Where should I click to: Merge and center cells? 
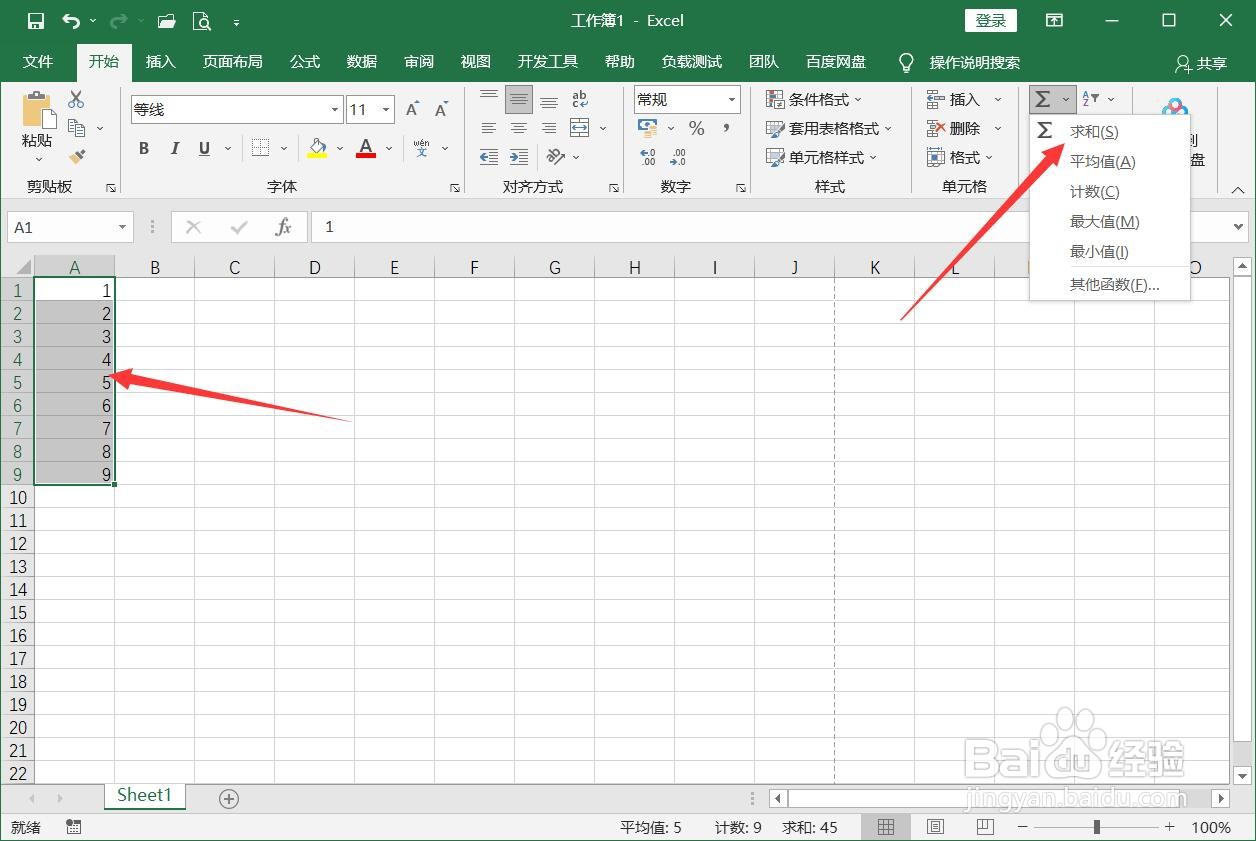(580, 128)
